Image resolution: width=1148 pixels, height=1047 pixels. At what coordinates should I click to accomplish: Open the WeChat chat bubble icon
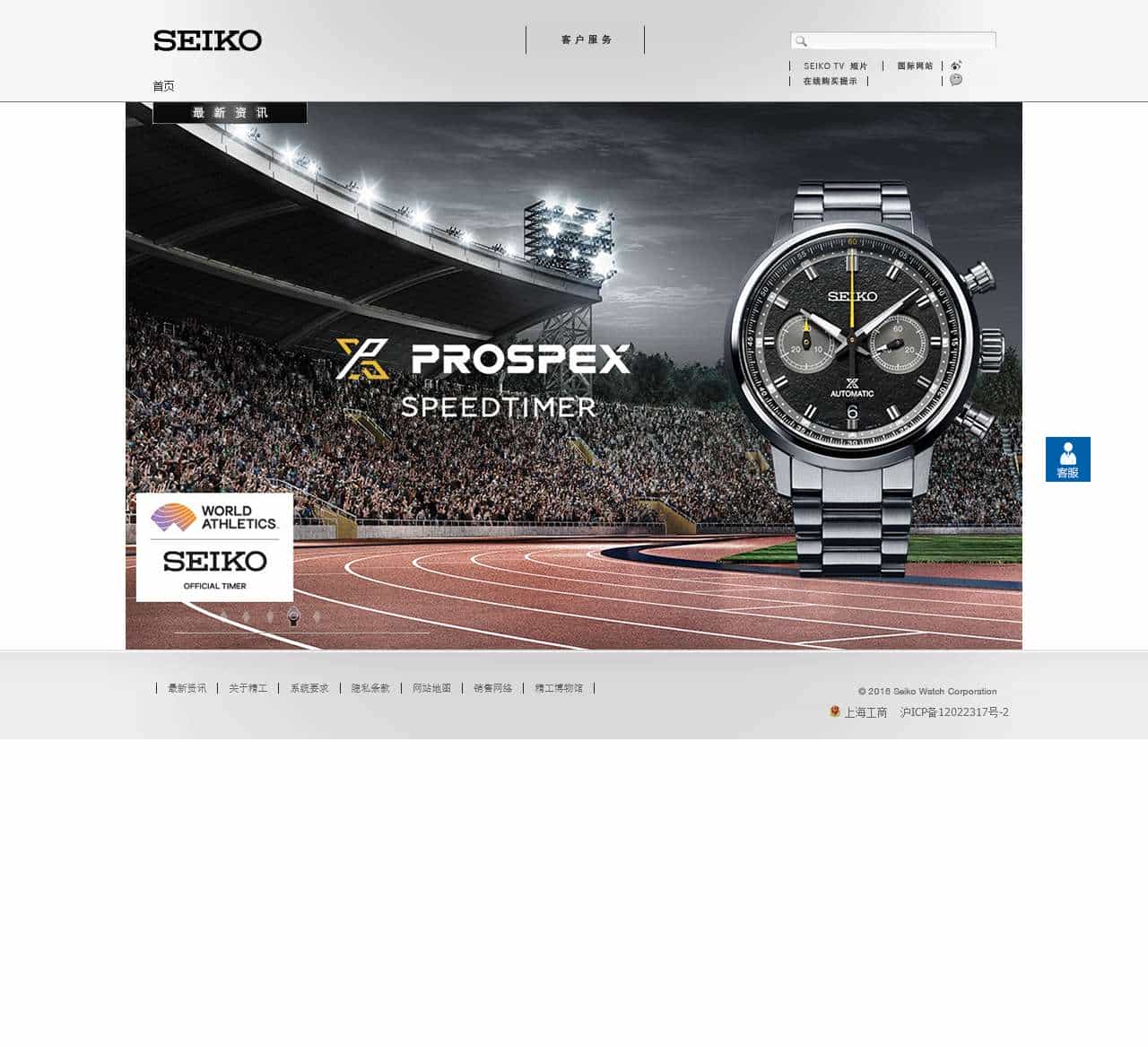tap(956, 80)
